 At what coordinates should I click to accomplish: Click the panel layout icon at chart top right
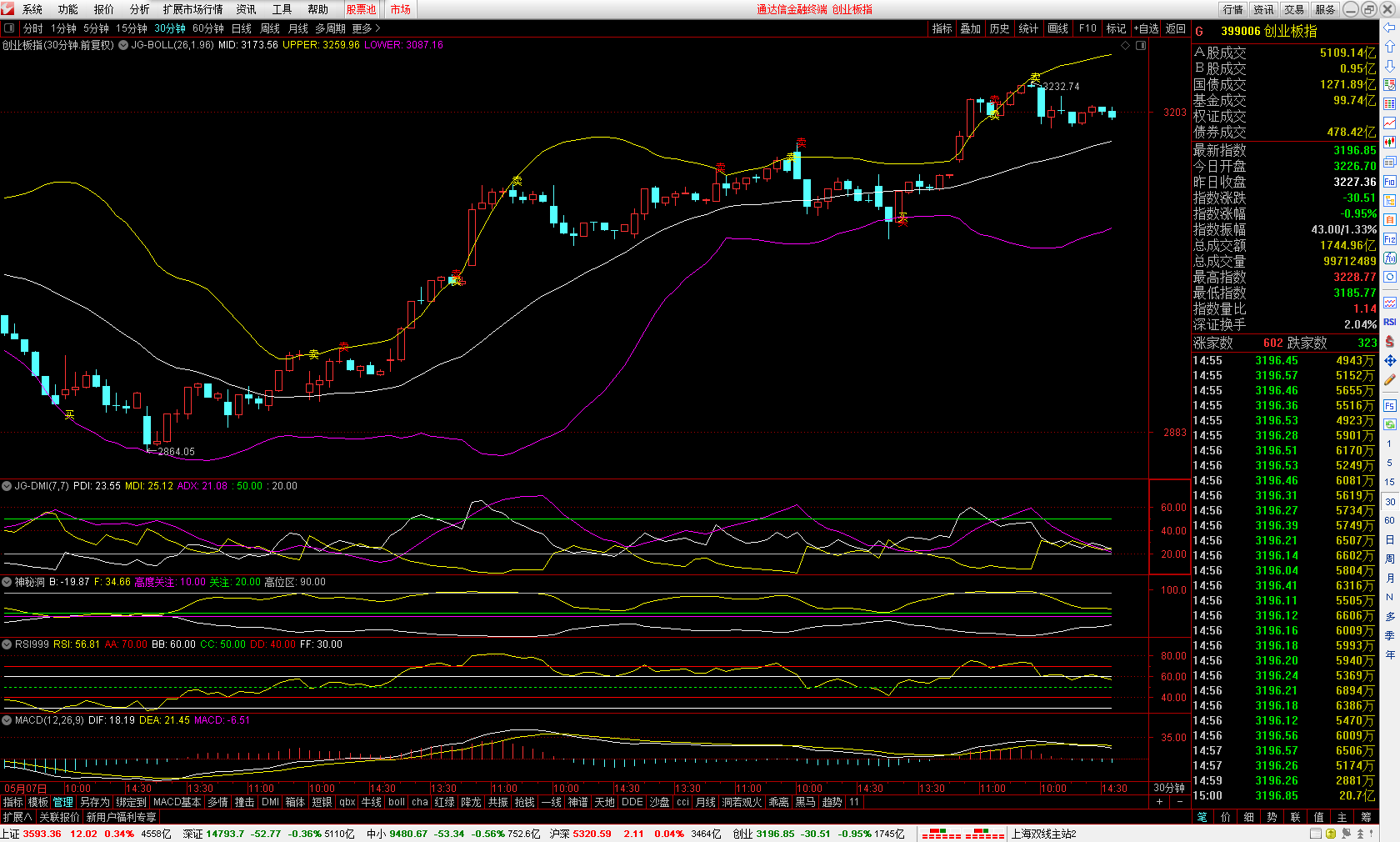[x=1141, y=45]
